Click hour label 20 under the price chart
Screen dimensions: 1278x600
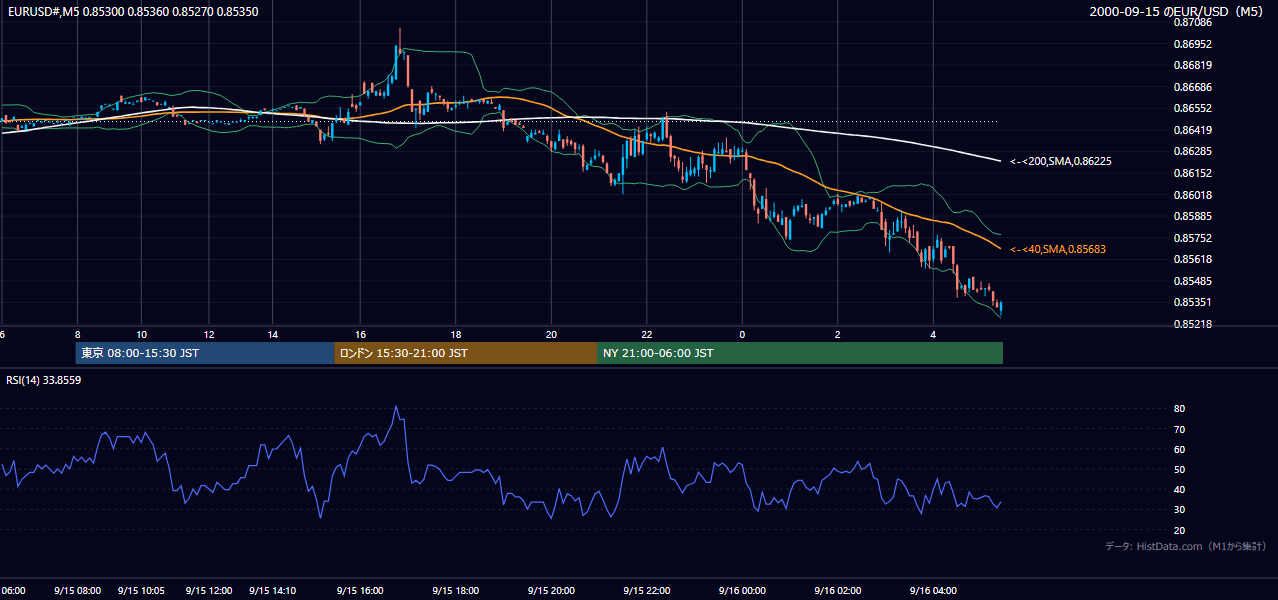coord(551,334)
